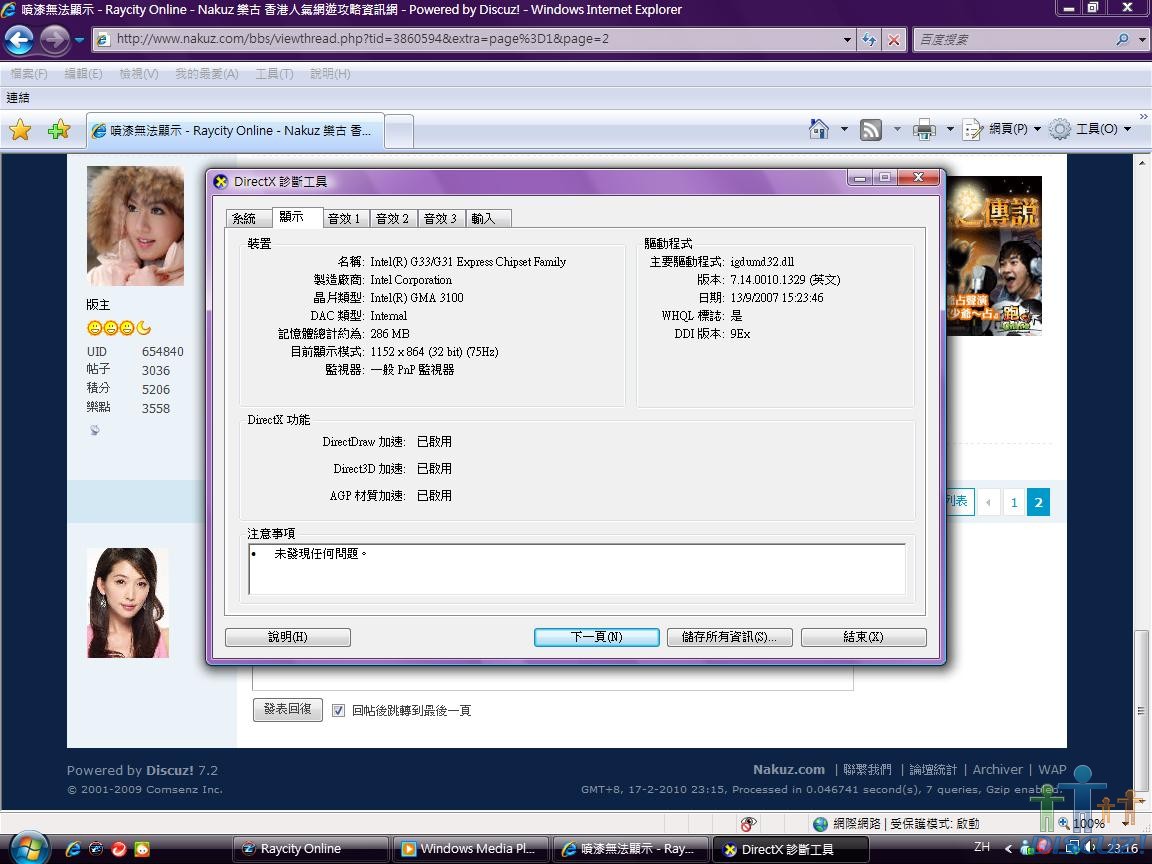This screenshot has width=1152, height=864.
Task: Click the second poster's avatar photo
Action: [x=128, y=602]
